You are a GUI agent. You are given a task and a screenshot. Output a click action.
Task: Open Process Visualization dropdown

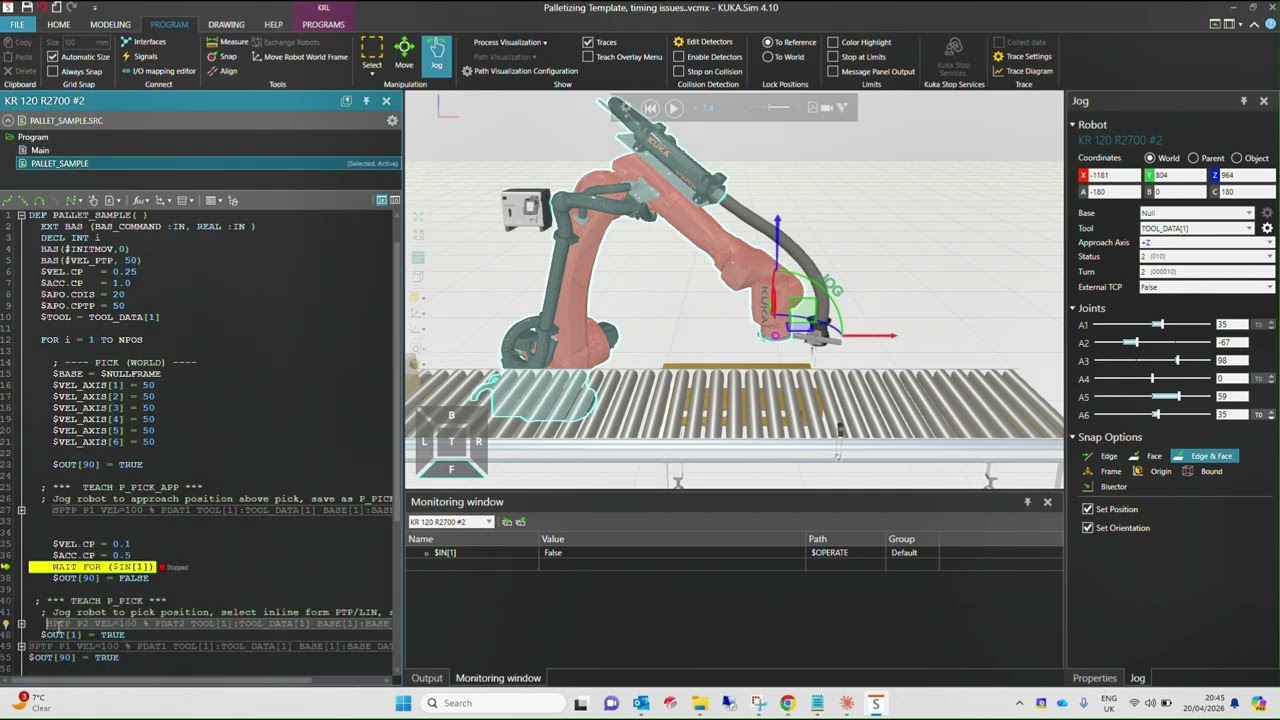(x=510, y=42)
